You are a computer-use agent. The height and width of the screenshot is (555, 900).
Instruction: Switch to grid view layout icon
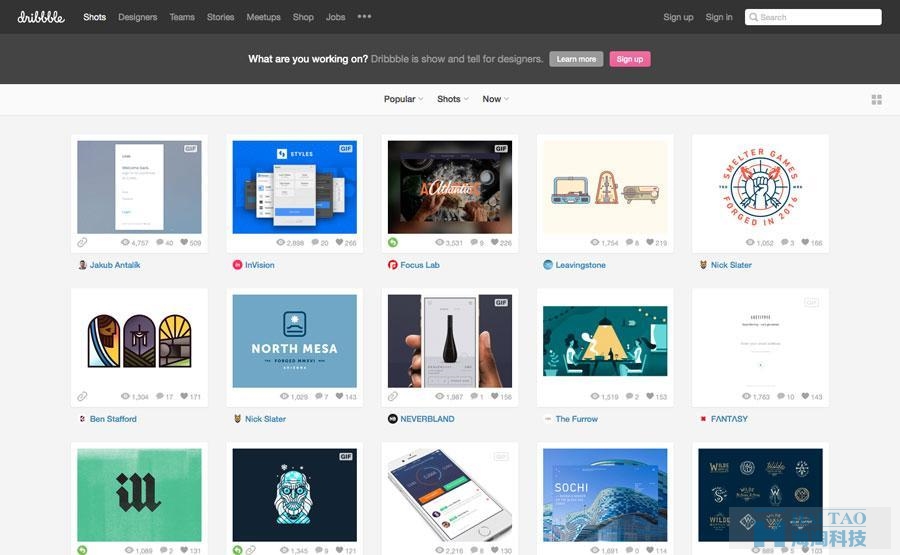[876, 100]
